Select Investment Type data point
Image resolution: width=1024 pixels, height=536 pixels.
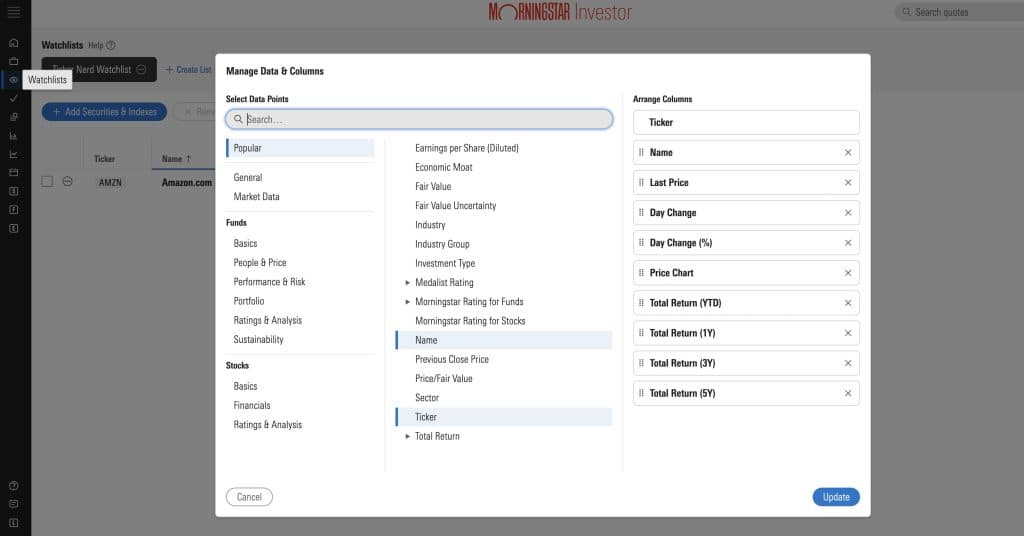tap(445, 263)
